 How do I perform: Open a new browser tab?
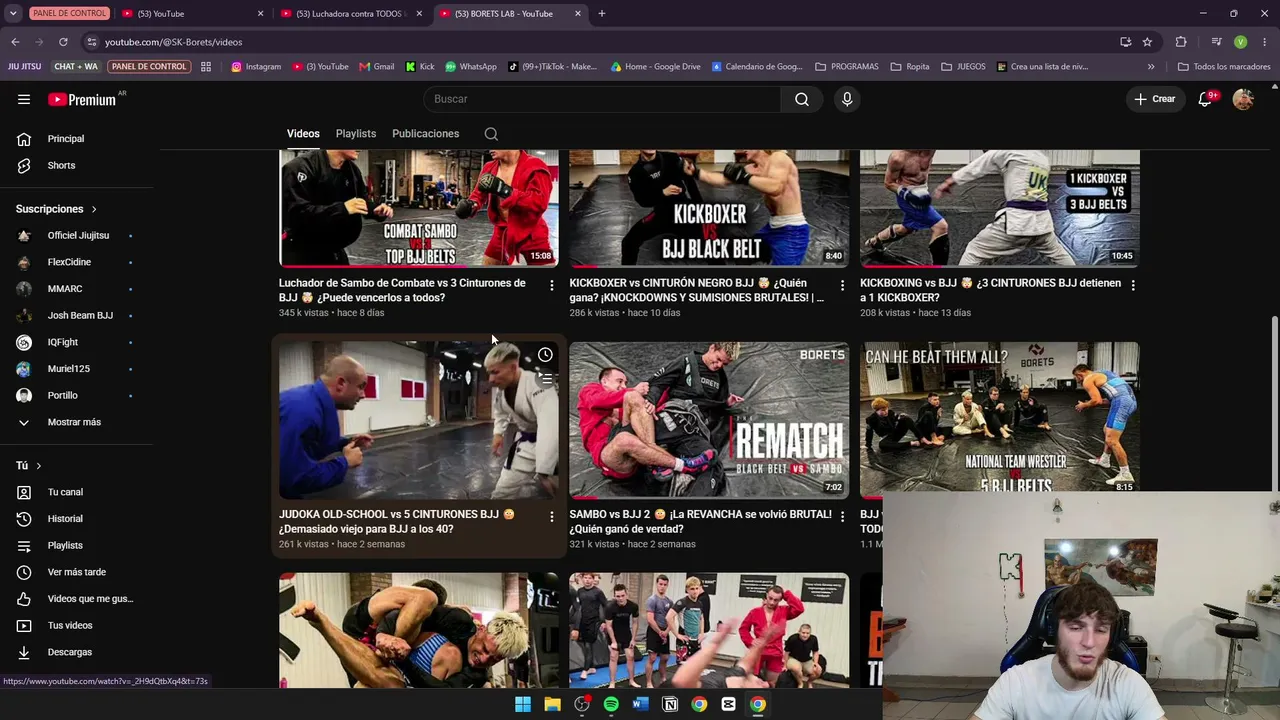(601, 14)
